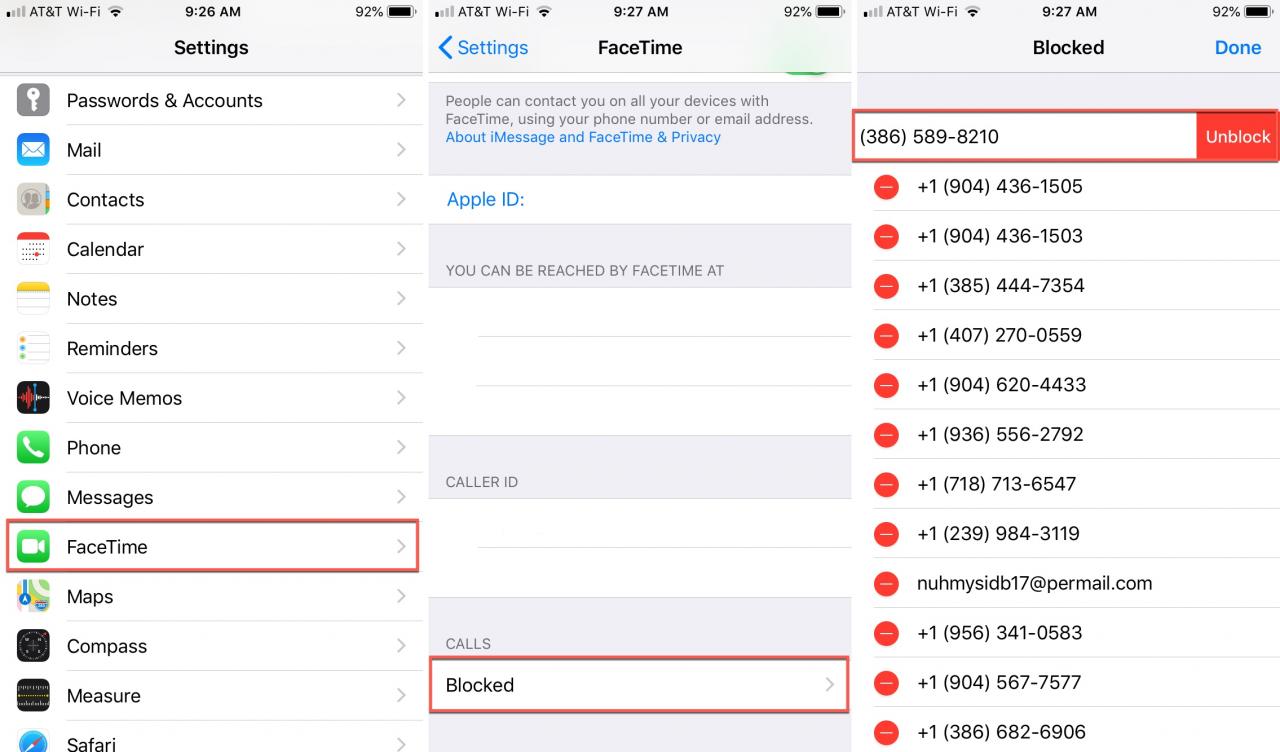The width and height of the screenshot is (1280, 752).
Task: Tap the Compass app icon
Action: tap(33, 646)
